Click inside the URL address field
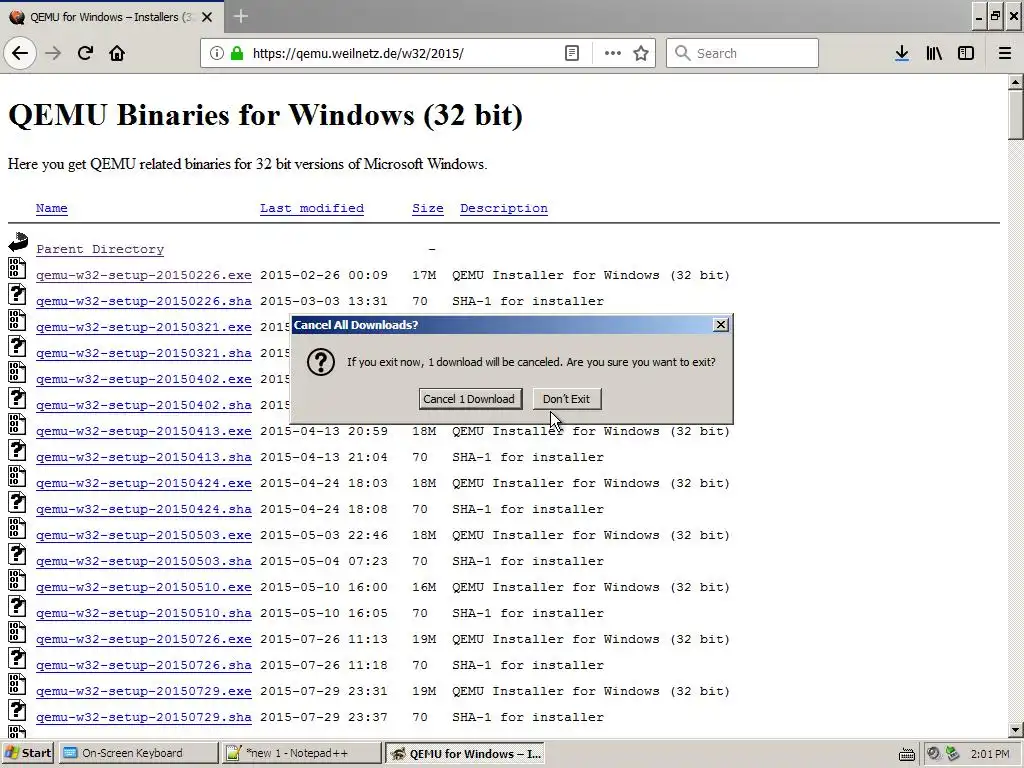Screen dimensions: 1024x768 pos(405,53)
